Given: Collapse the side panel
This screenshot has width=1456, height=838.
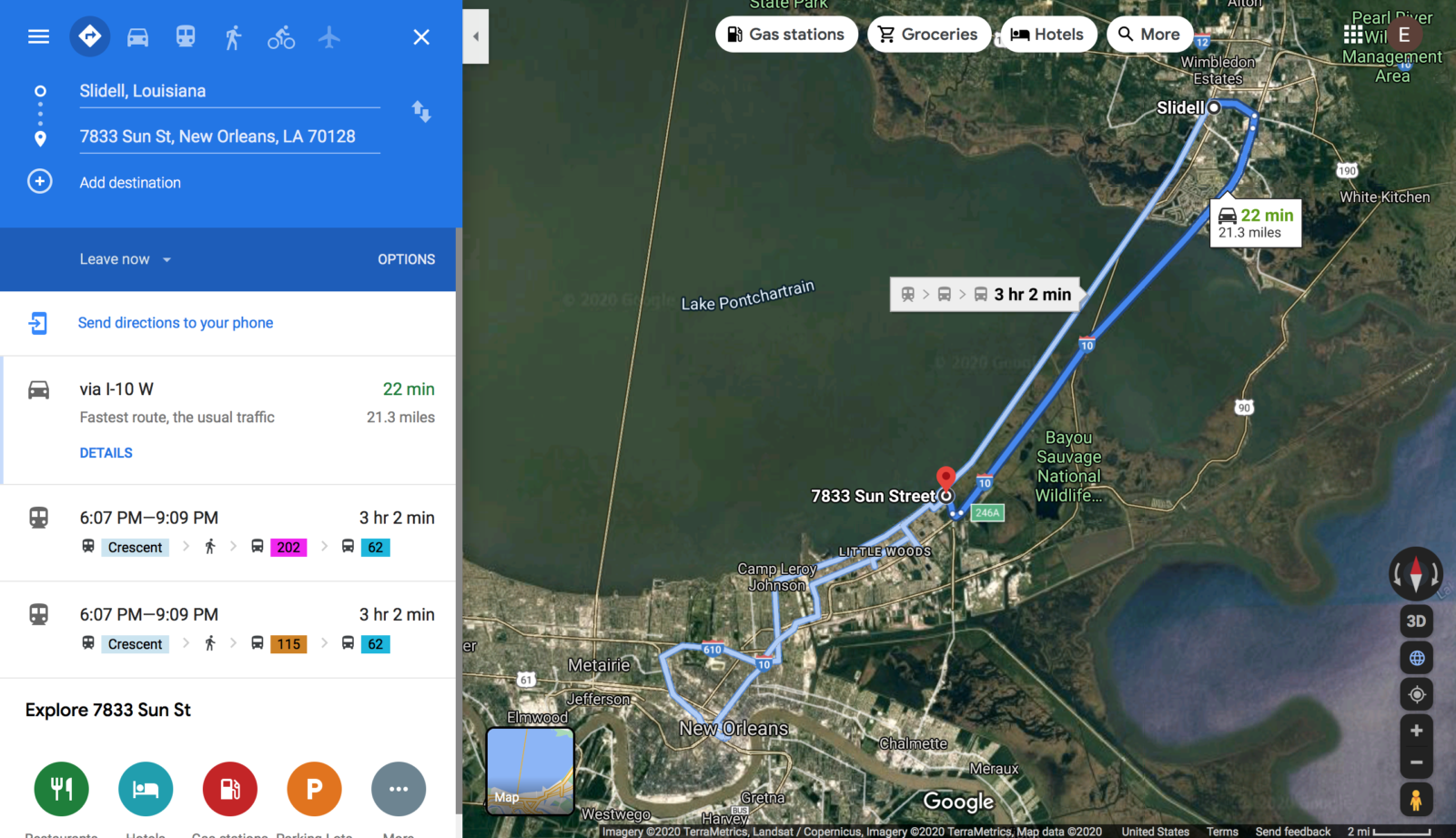Looking at the screenshot, I should pos(476,36).
